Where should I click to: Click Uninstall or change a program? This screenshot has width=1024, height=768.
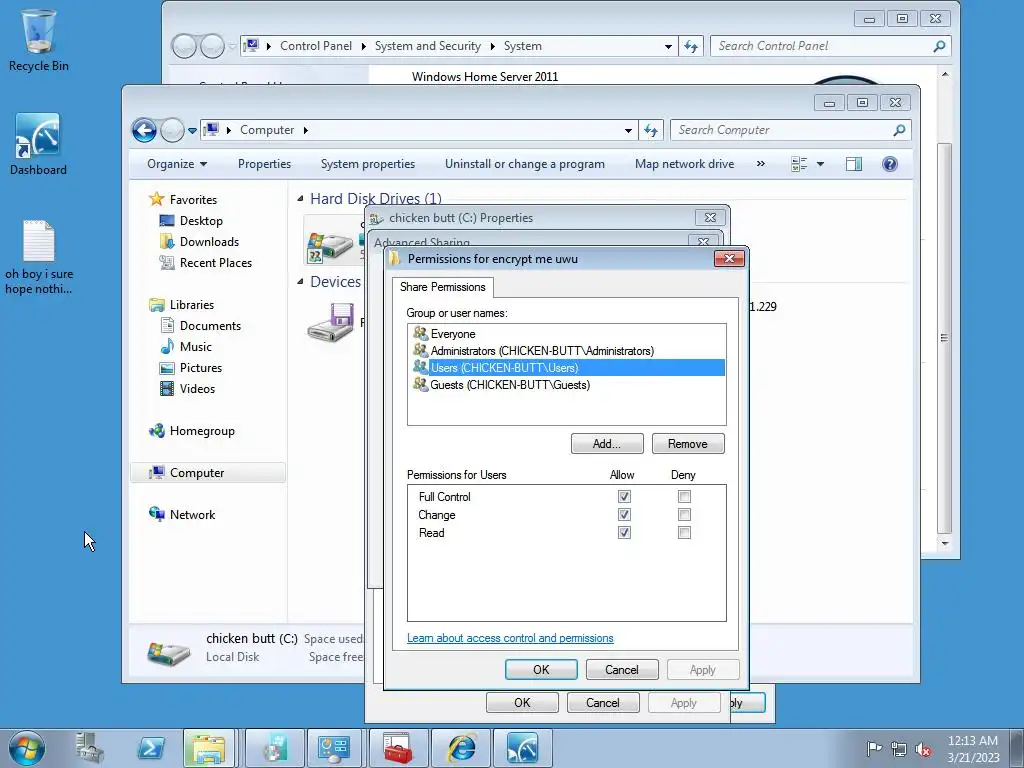coord(524,164)
